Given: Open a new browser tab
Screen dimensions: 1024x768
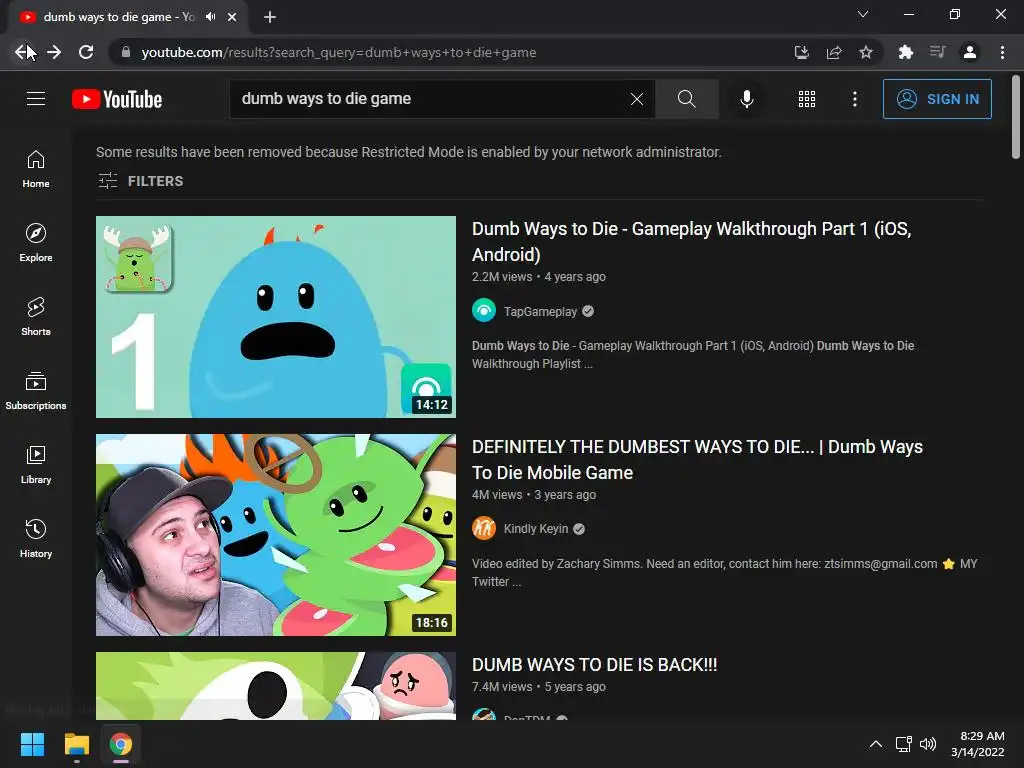Looking at the screenshot, I should [x=270, y=17].
